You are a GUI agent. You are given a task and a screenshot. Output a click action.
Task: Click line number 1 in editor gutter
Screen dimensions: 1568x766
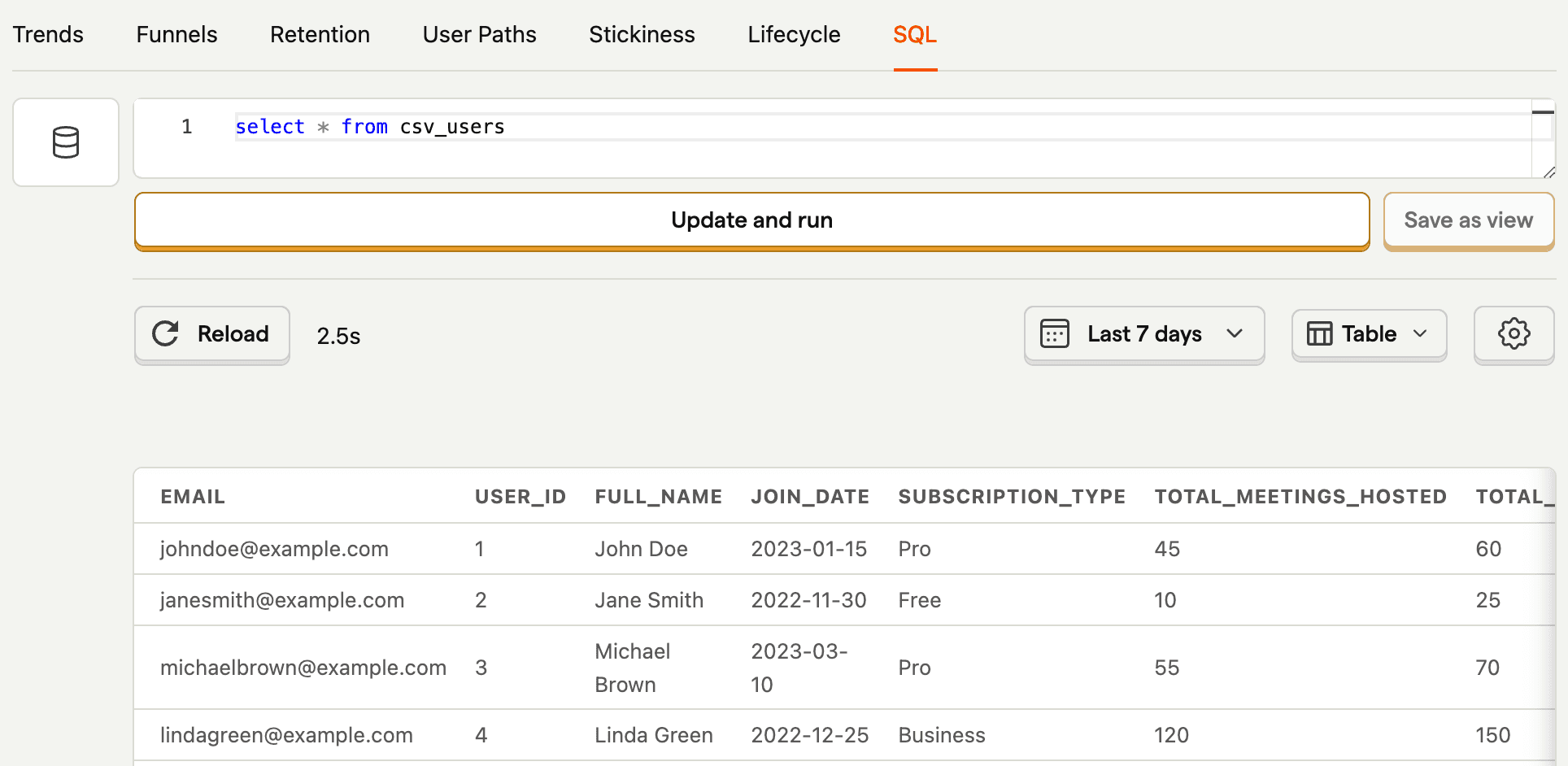pos(187,127)
